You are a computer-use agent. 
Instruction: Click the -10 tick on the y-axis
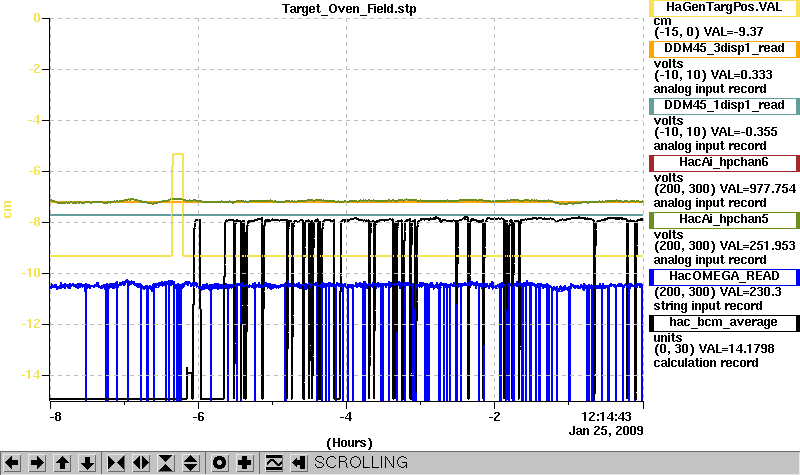tap(31, 273)
